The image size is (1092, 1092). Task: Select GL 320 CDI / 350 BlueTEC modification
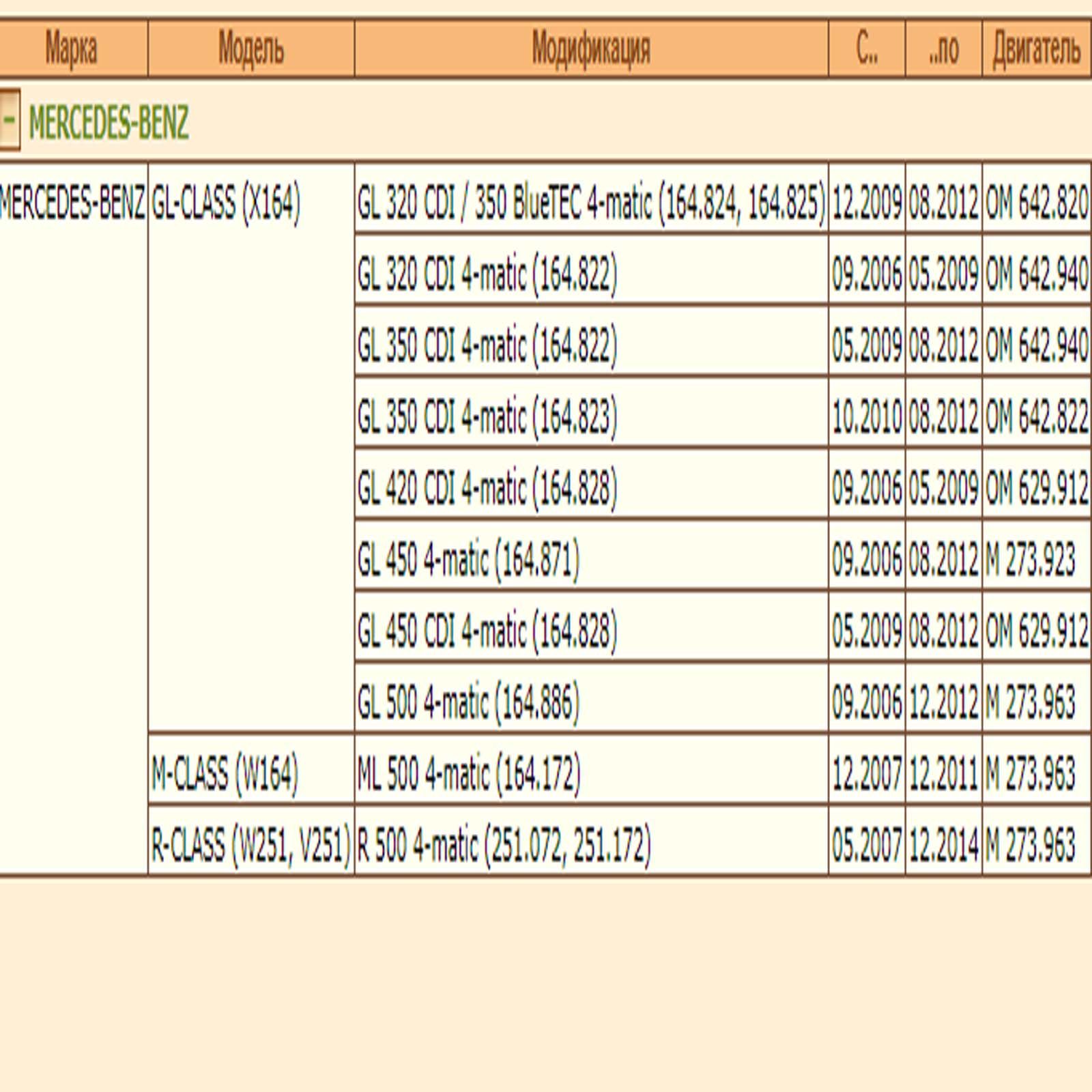point(590,203)
